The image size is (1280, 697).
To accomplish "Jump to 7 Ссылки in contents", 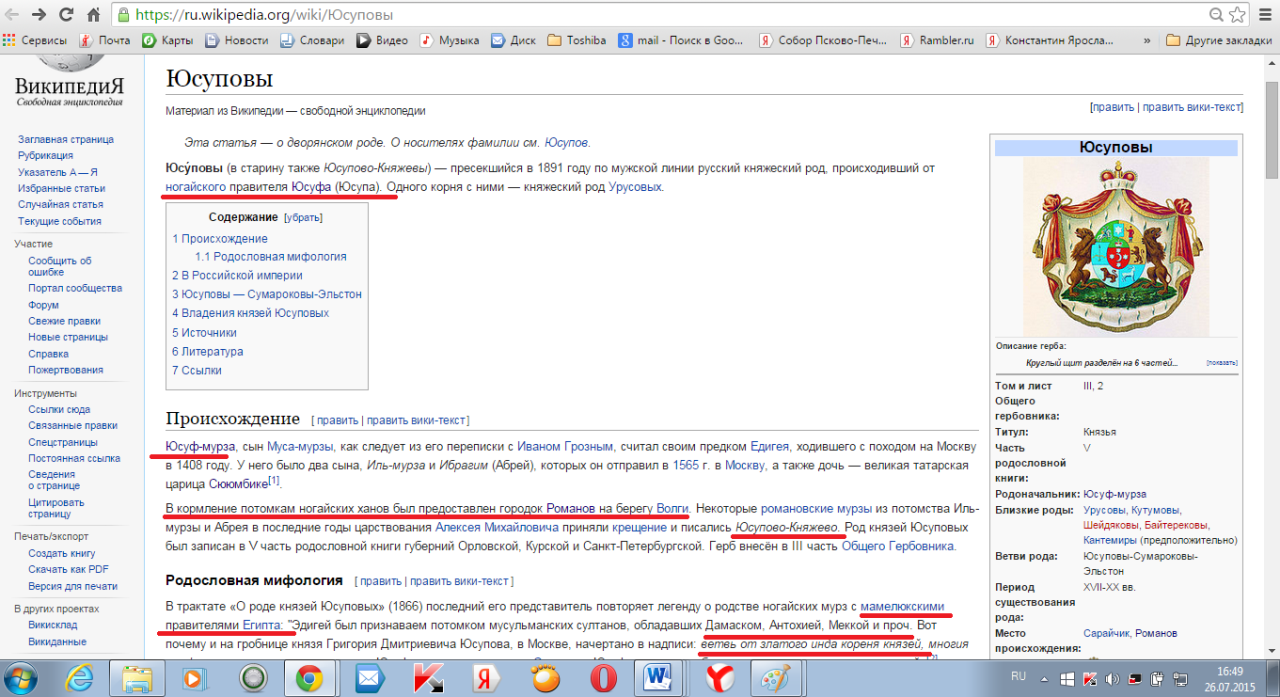I will pyautogui.click(x=197, y=370).
